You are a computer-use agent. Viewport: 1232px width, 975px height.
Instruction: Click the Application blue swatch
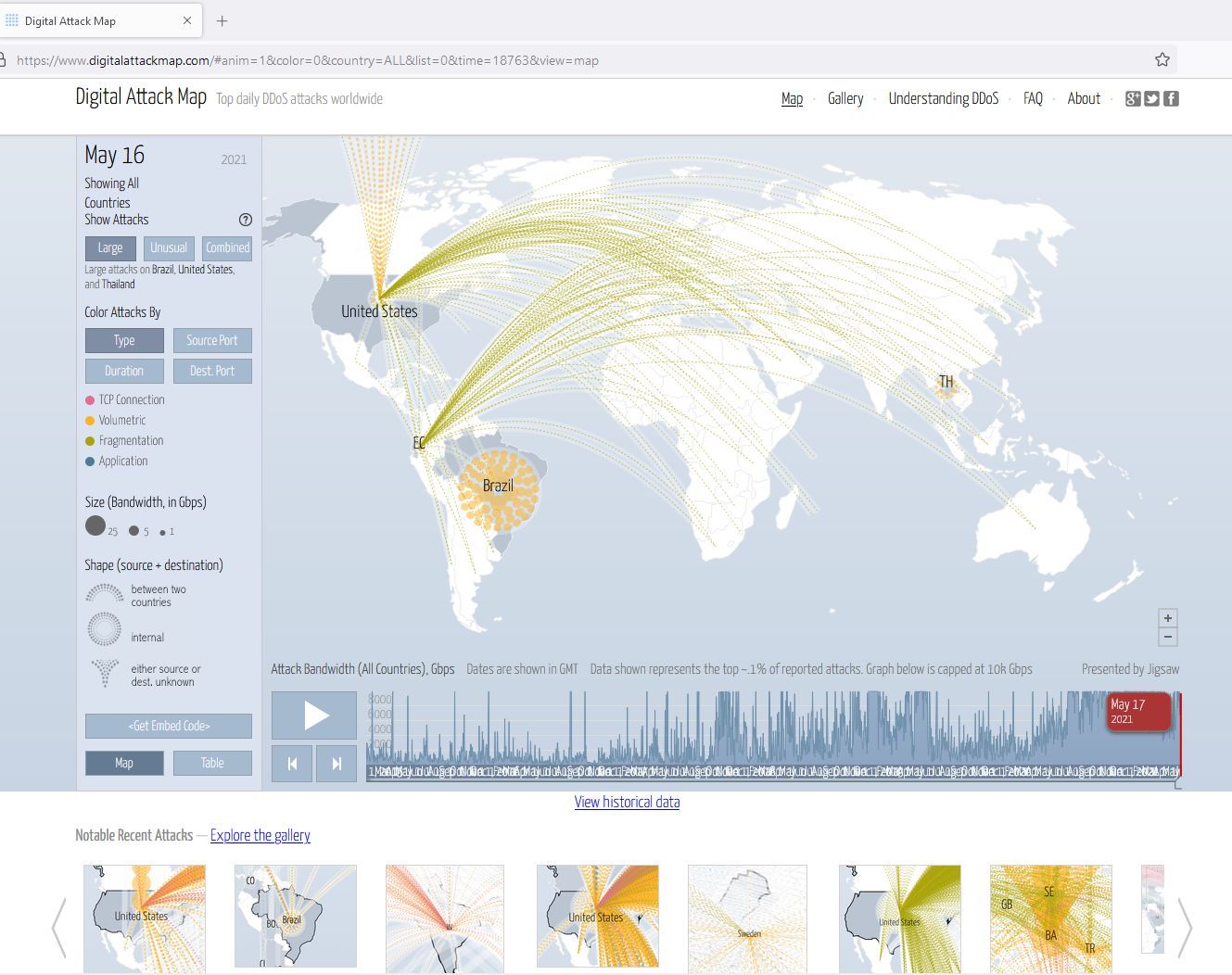pyautogui.click(x=90, y=462)
